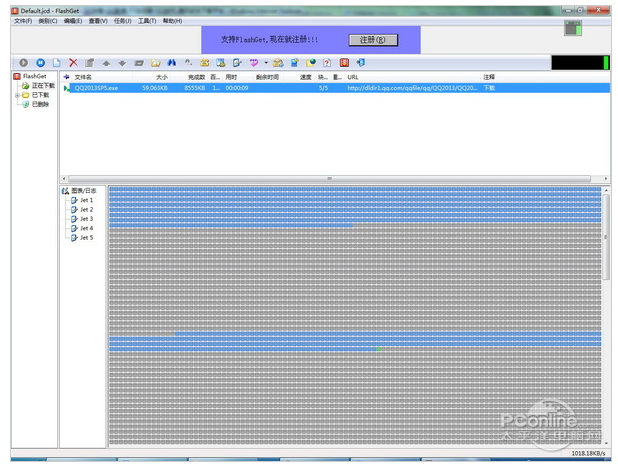Expand the 已下载 folder tree node

16,95
